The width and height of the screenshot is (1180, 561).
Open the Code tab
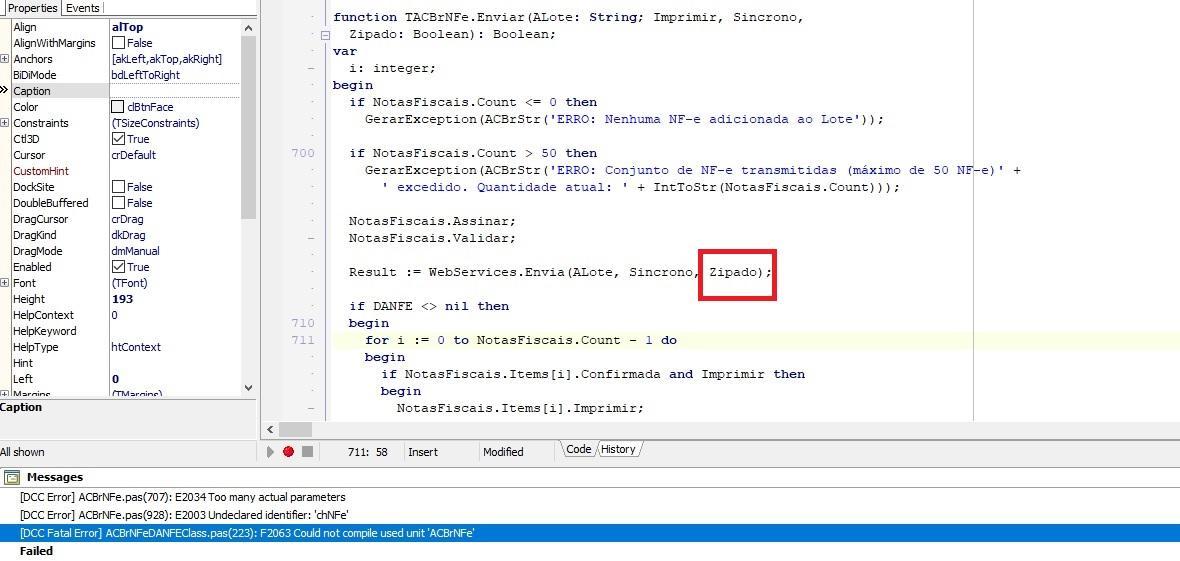(x=578, y=450)
